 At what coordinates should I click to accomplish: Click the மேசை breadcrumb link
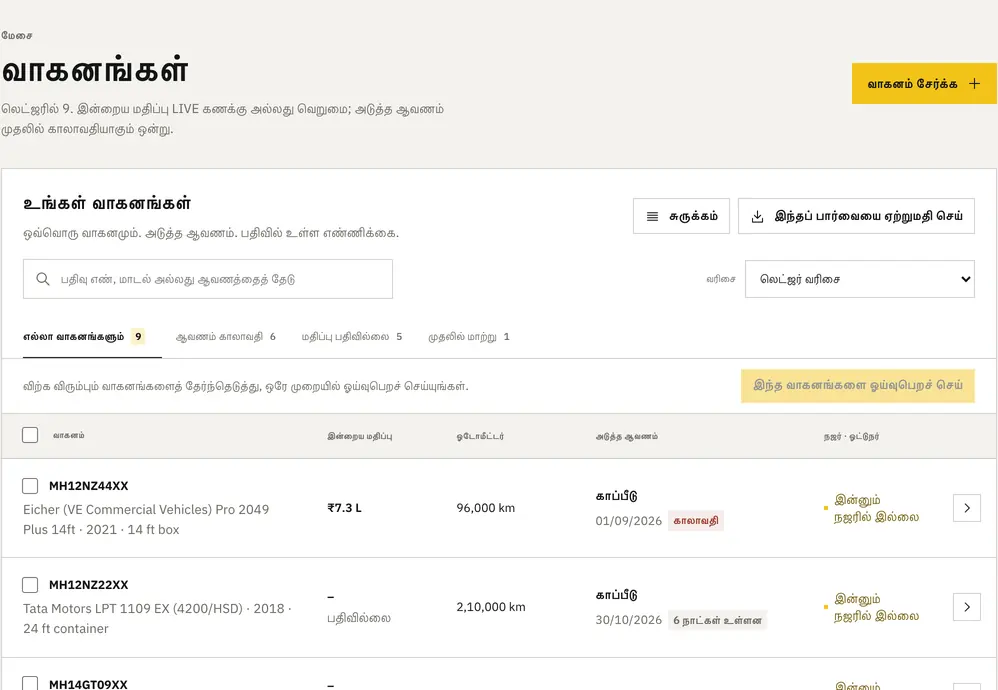[17, 36]
